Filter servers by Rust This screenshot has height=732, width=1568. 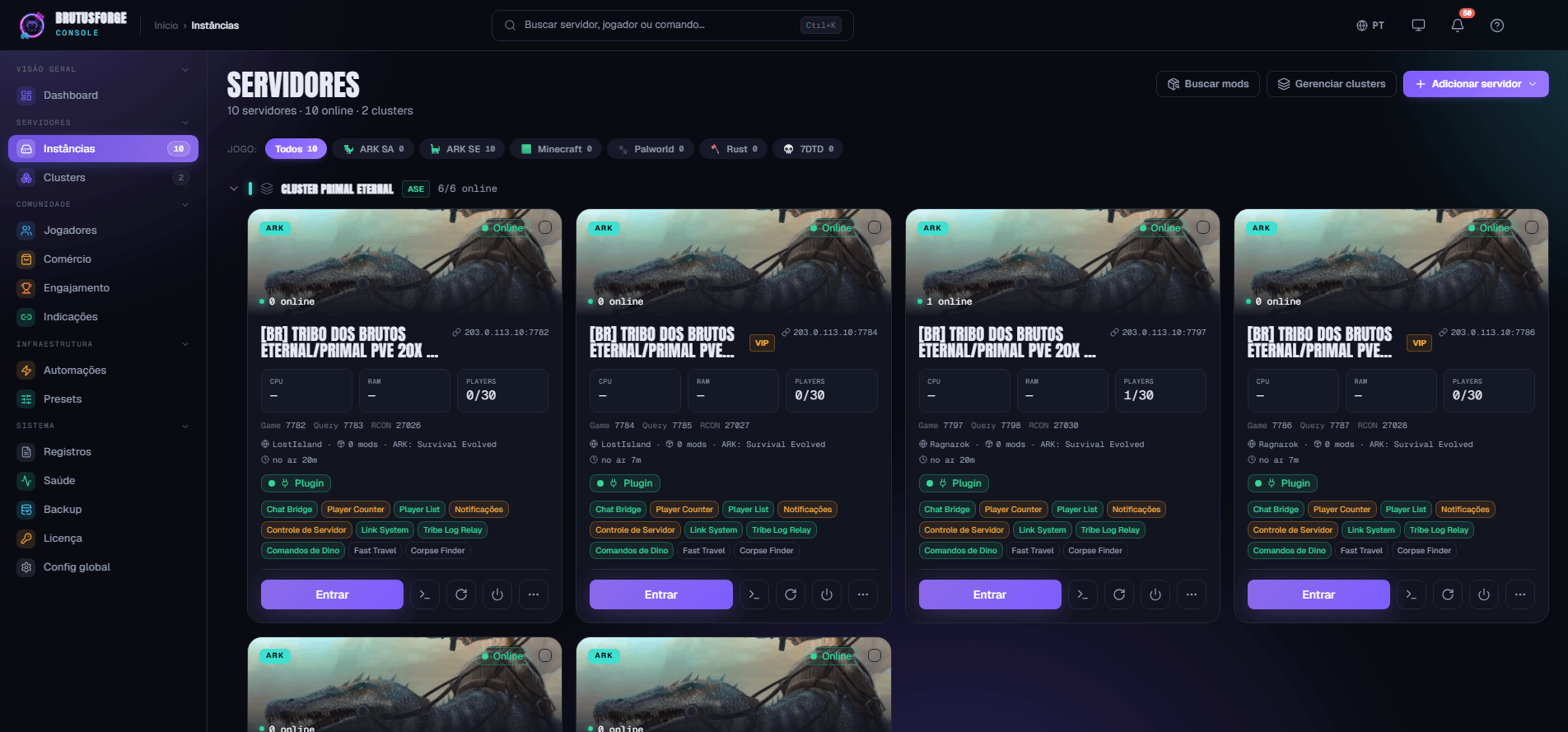[x=734, y=149]
